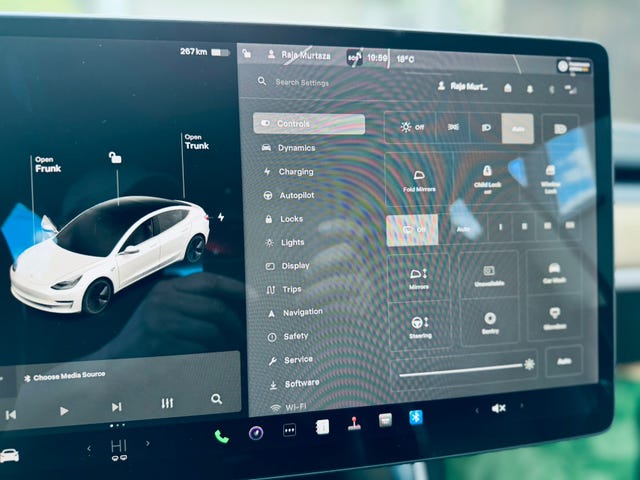Open Wi-Fi settings
Screen dimensions: 640x480
pyautogui.click(x=289, y=407)
